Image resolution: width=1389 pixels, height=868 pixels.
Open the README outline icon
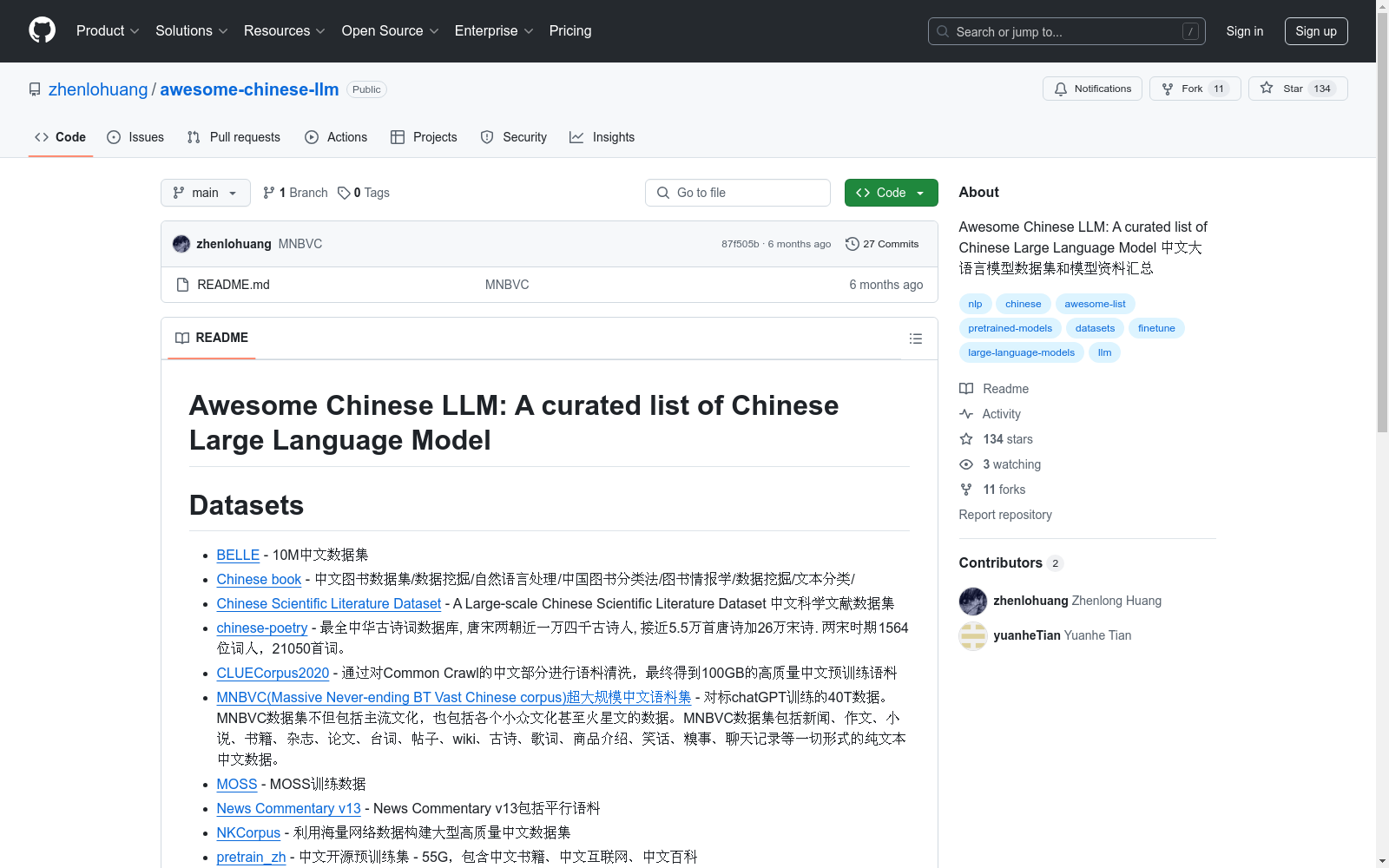point(915,339)
